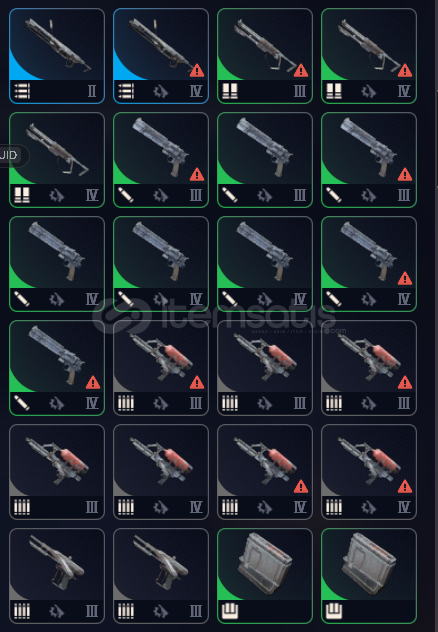Click warning triangle on green tier III shotgun
This screenshot has width=438, height=632.
click(301, 70)
